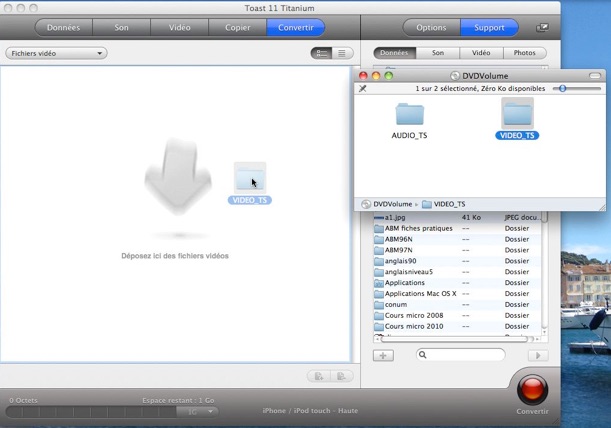Select Son tab in media browser
Viewport: 611px width, 428px height.
pyautogui.click(x=438, y=53)
